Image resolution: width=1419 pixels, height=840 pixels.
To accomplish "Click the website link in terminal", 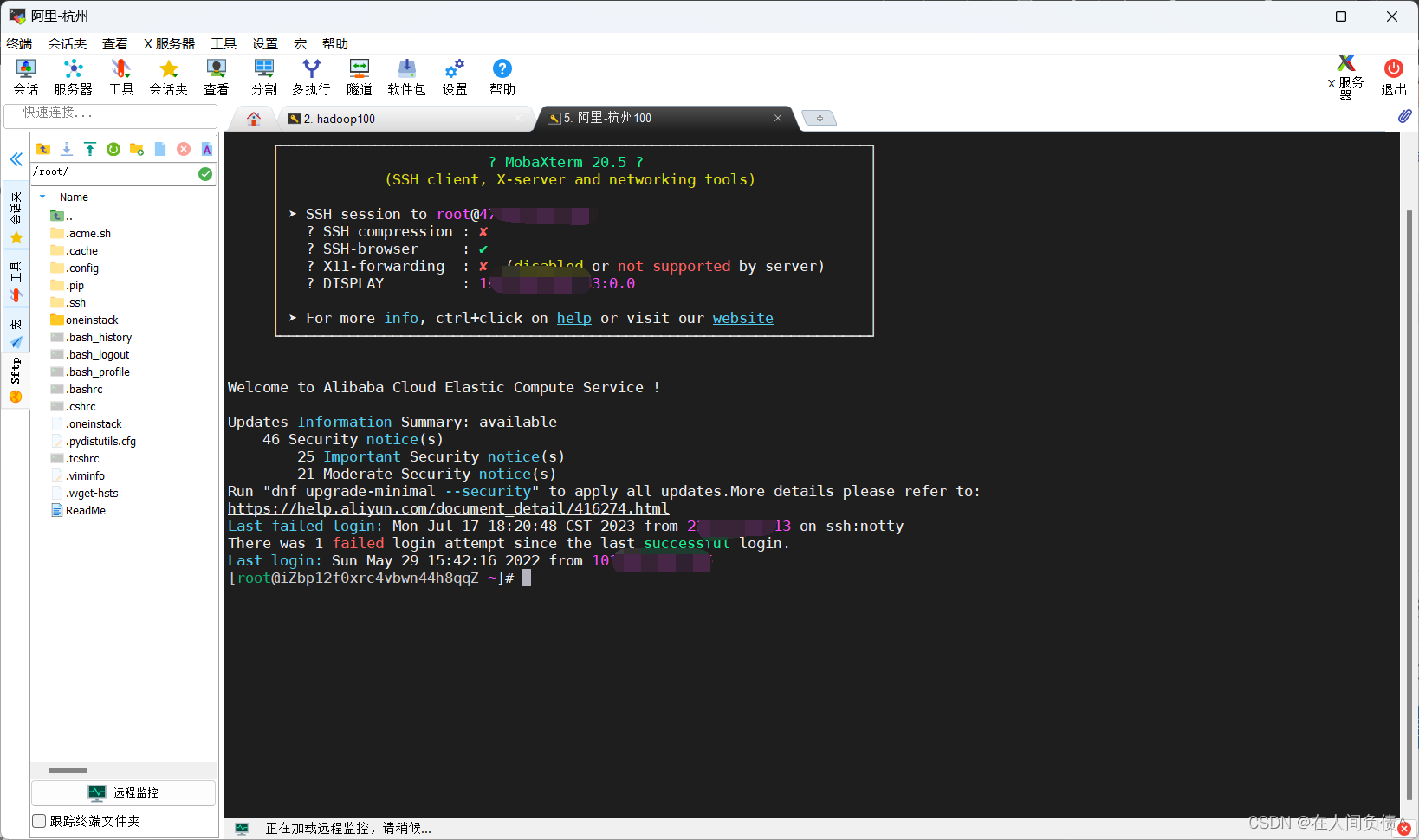I will pyautogui.click(x=743, y=318).
